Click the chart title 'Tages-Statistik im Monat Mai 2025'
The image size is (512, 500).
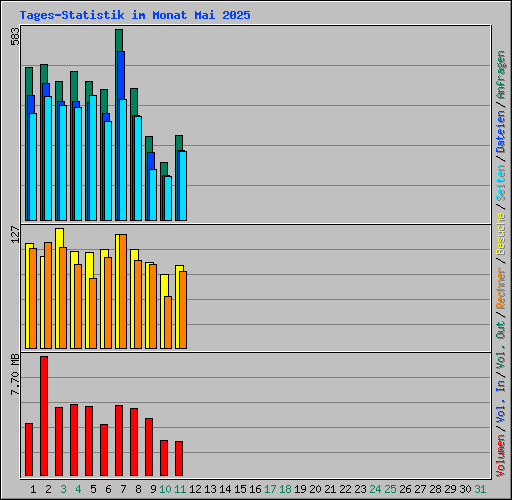pos(135,15)
